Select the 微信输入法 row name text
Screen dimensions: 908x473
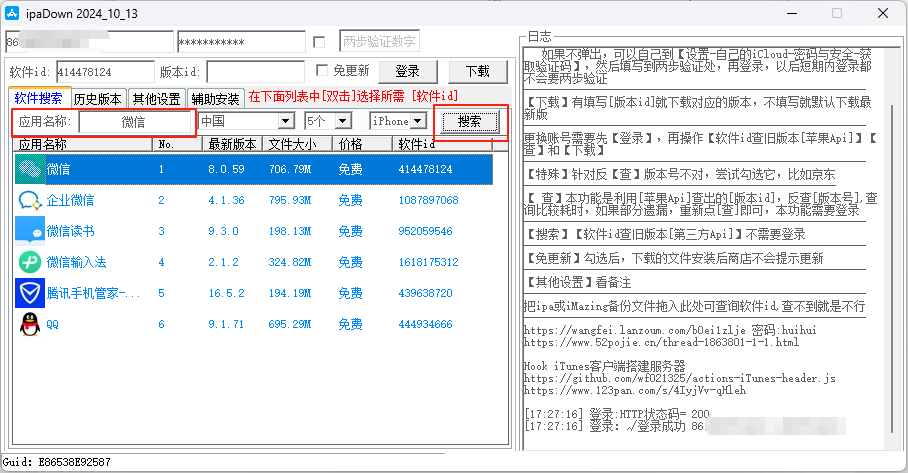pos(76,262)
